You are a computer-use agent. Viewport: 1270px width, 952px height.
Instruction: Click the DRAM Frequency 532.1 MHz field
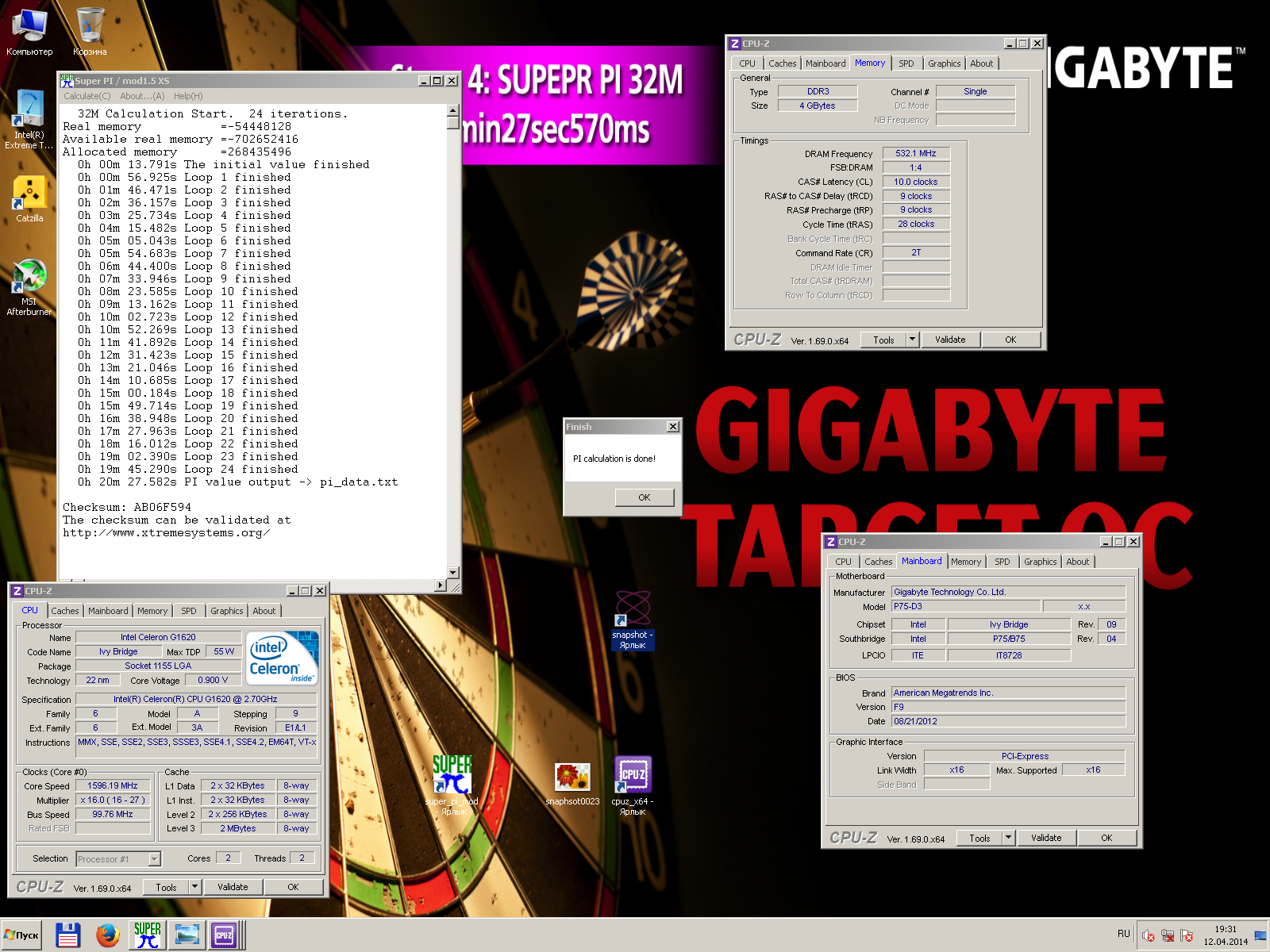tap(916, 153)
